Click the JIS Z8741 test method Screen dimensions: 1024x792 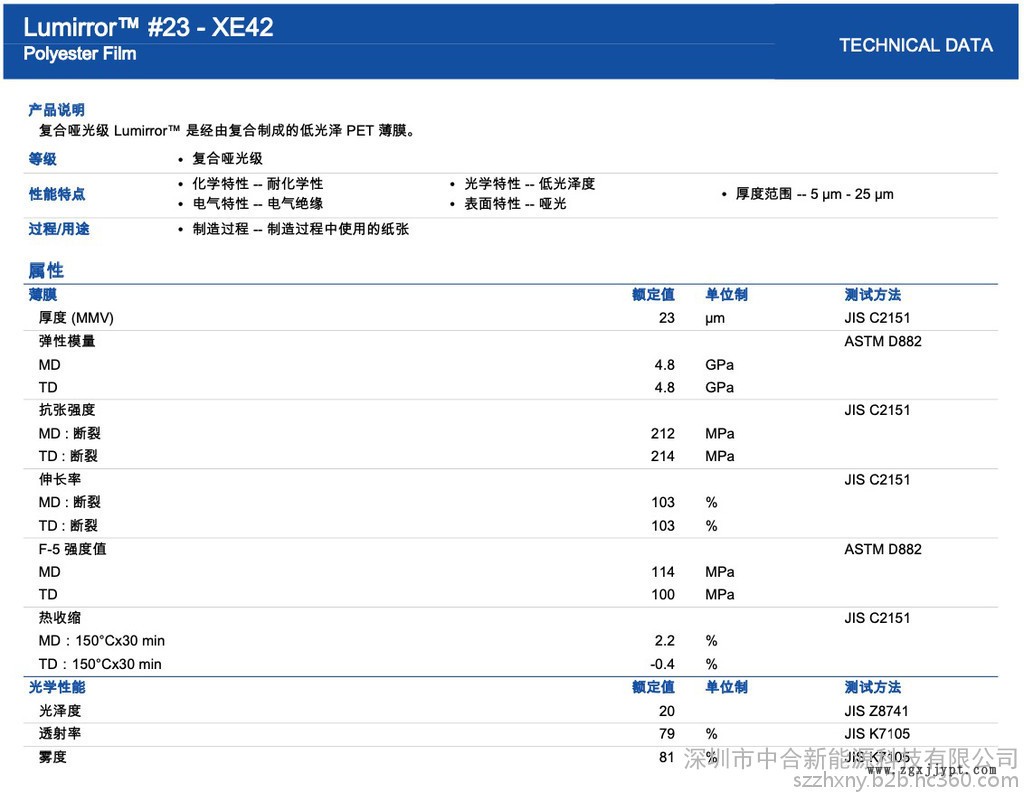877,711
